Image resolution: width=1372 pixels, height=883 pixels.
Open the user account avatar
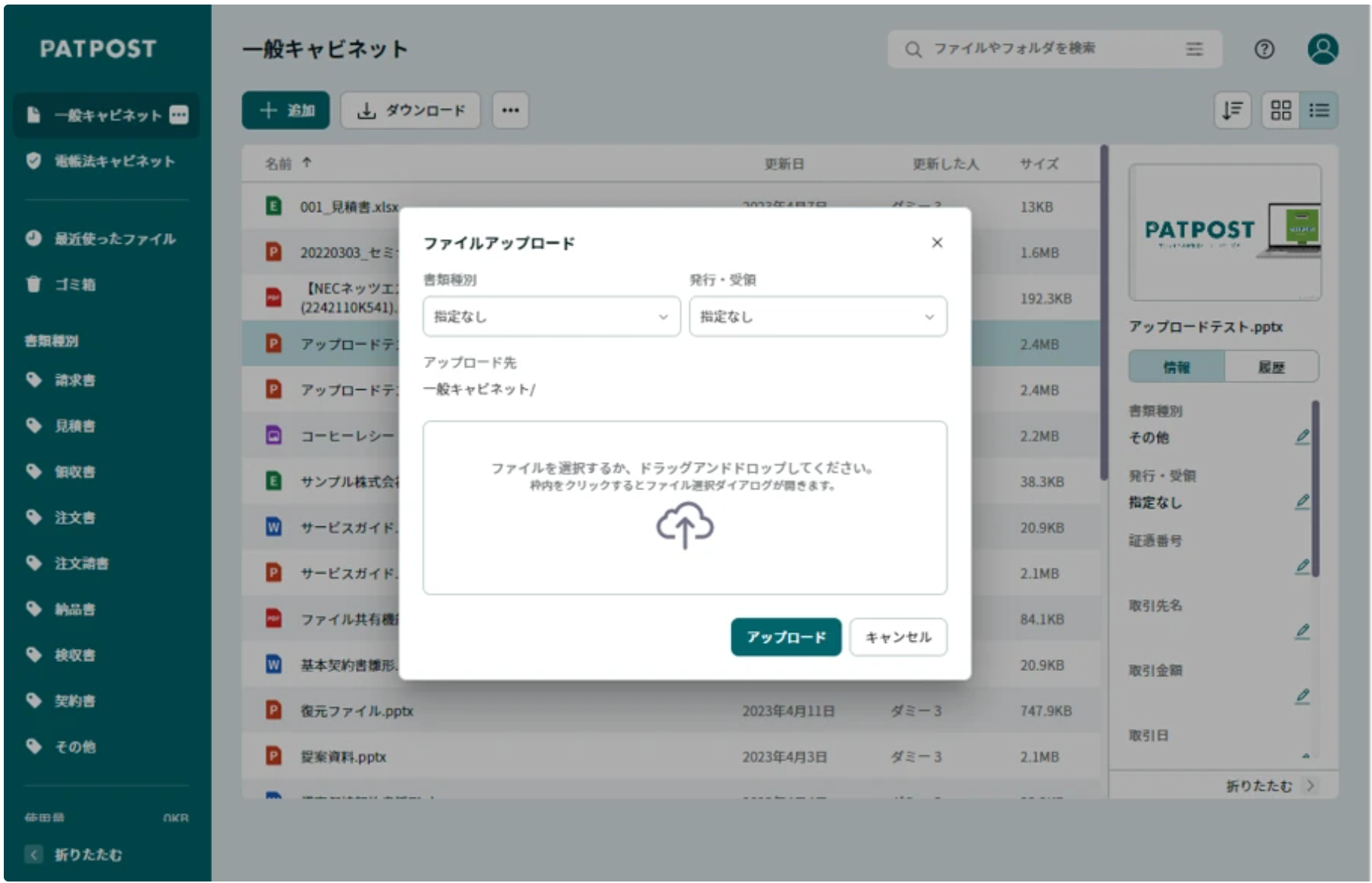[x=1322, y=49]
